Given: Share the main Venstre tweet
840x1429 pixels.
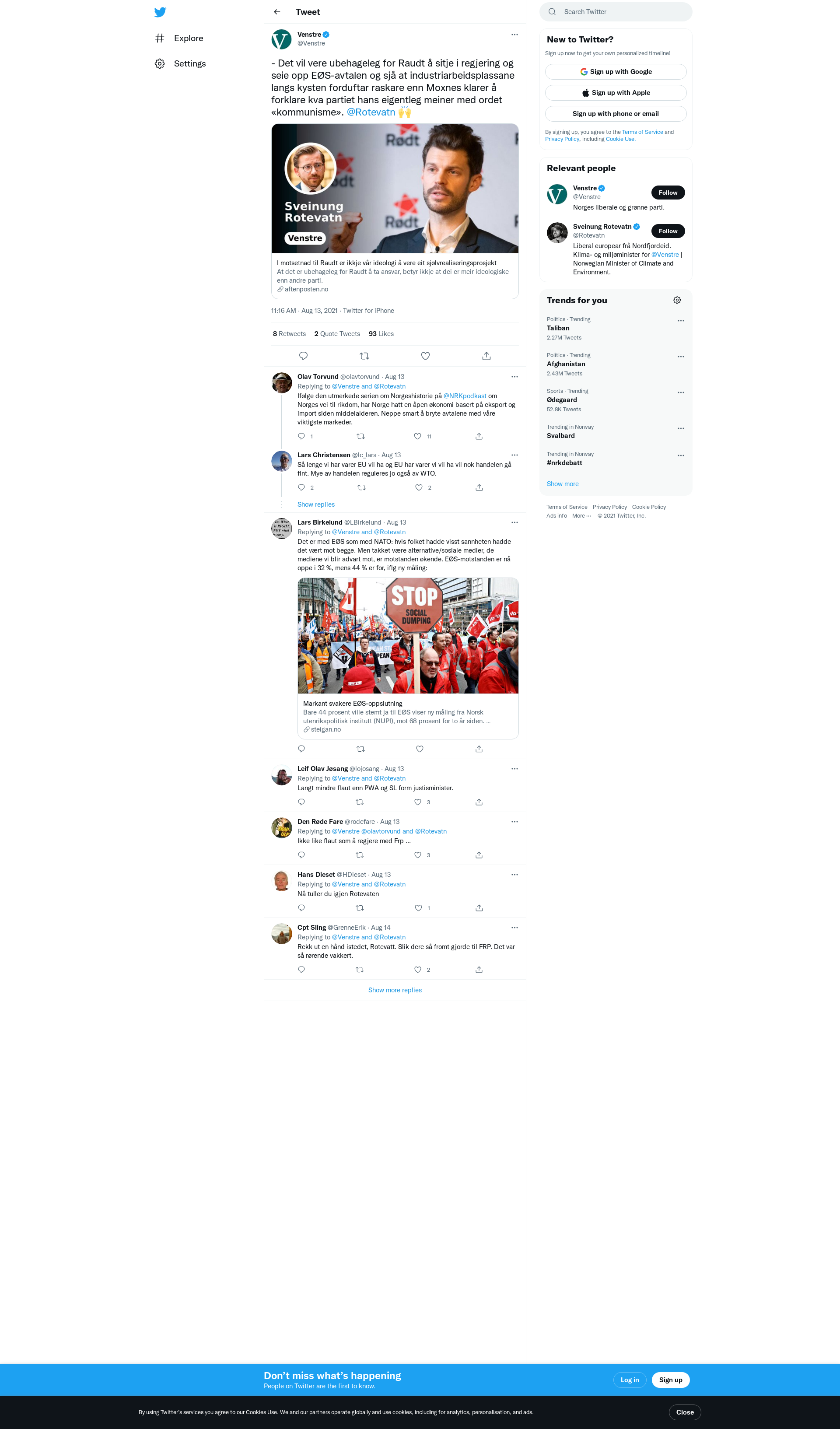Looking at the screenshot, I should [486, 356].
